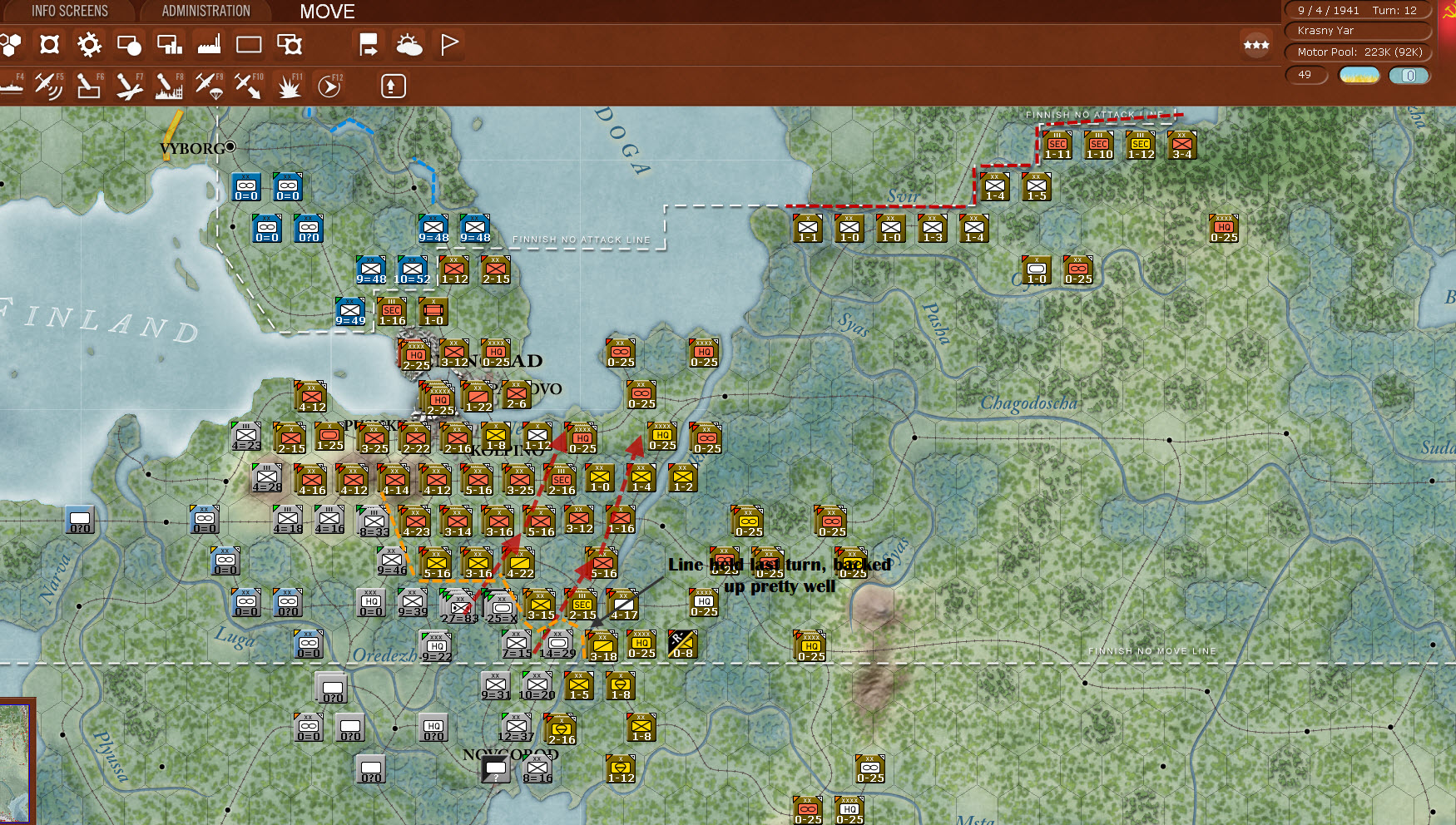Select the F7 bomb airfield mode

[x=129, y=85]
